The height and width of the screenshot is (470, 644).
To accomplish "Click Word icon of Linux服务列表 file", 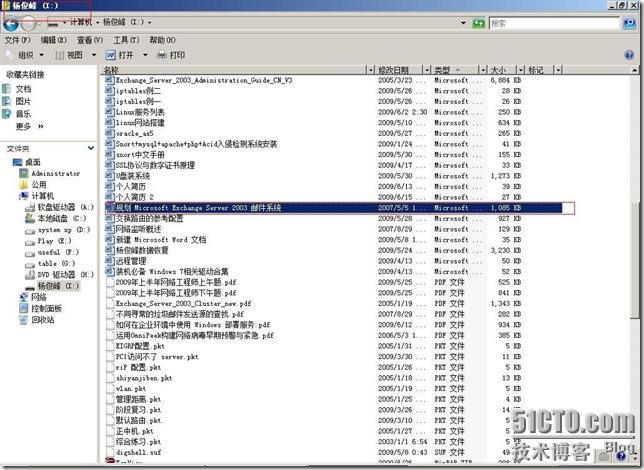I will click(x=109, y=111).
